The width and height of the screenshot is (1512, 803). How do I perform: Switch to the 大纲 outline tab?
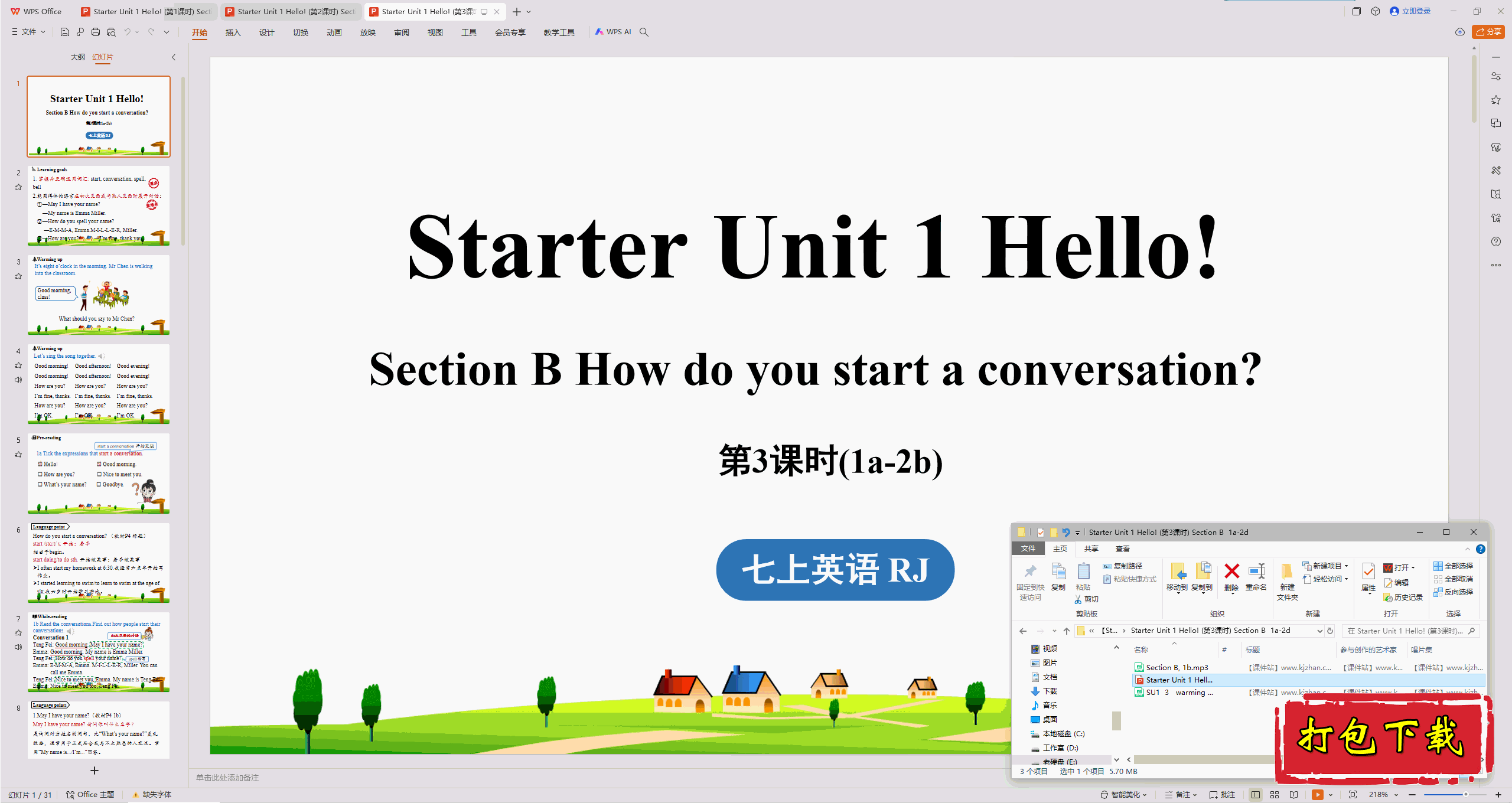77,57
